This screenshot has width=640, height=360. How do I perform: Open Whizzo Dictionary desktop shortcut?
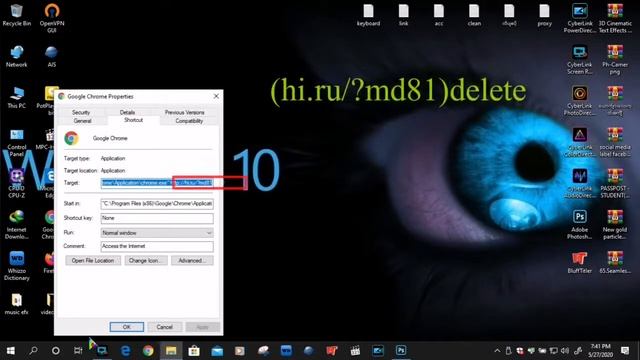[16, 266]
